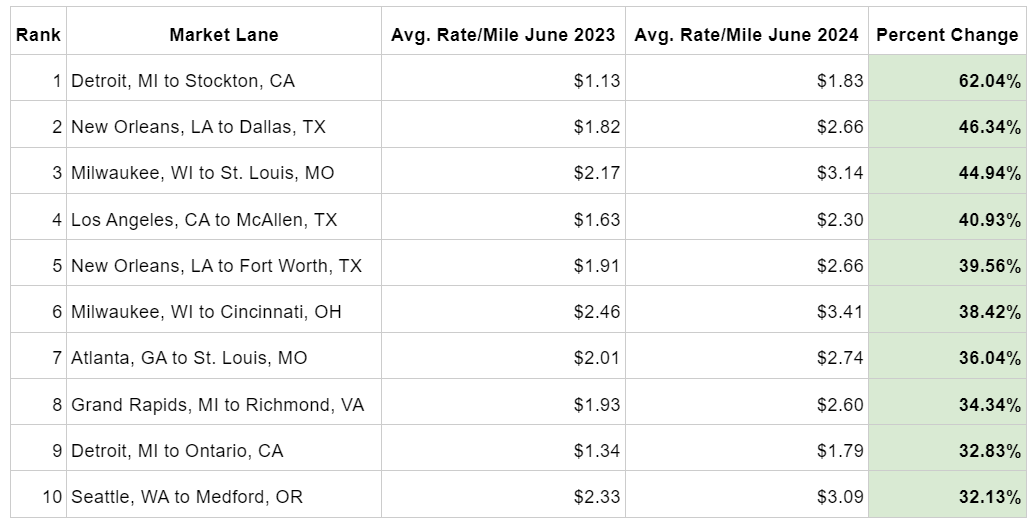Click the Avg. Rate/Mile June 2023 header
Screen dimensions: 1036x526
point(503,34)
